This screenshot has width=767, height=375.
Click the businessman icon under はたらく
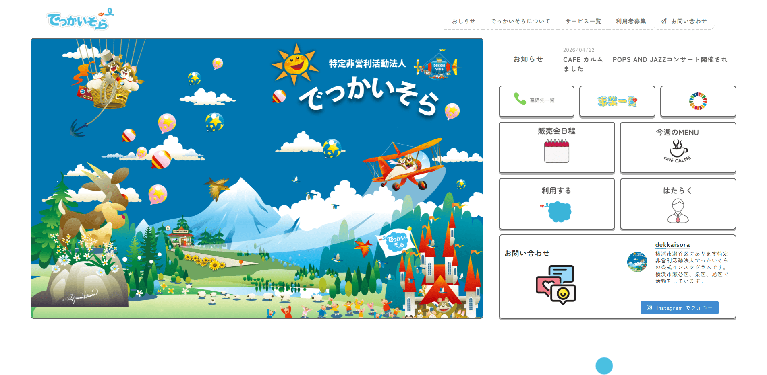point(677,211)
